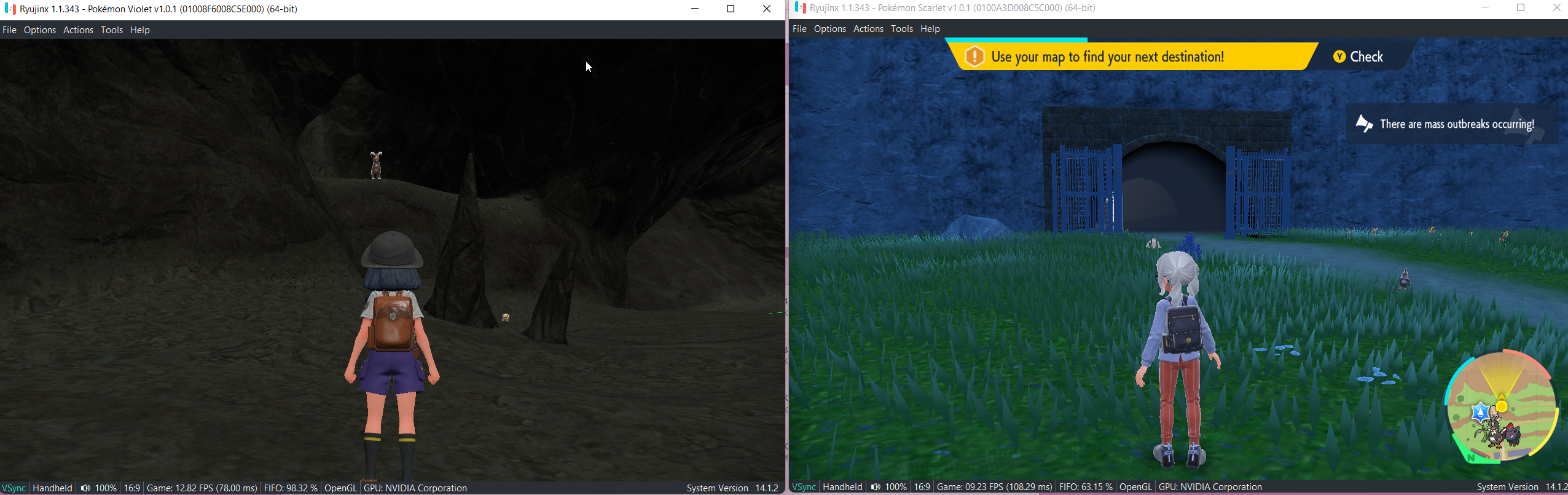1568x495 pixels.
Task: Open Help menu in Pokémon Scarlet window
Action: 930,29
